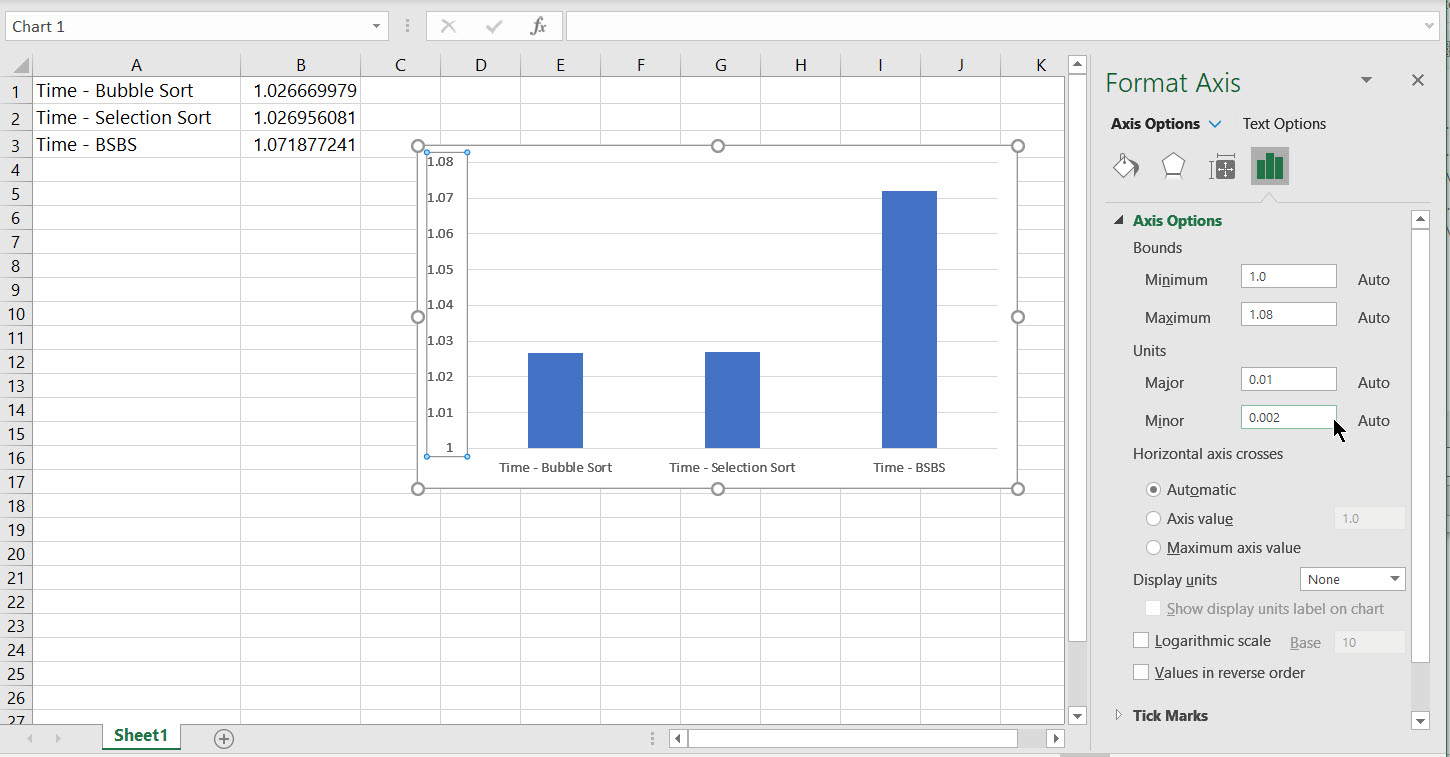1450x757 pixels.
Task: Expand the formula bar dropdown arrow
Action: point(1431,26)
